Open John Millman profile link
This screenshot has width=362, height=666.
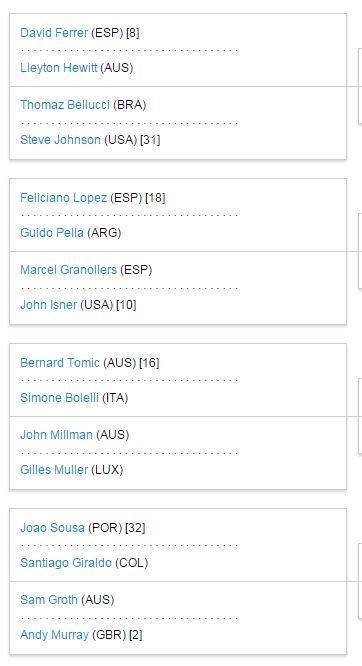(57, 435)
